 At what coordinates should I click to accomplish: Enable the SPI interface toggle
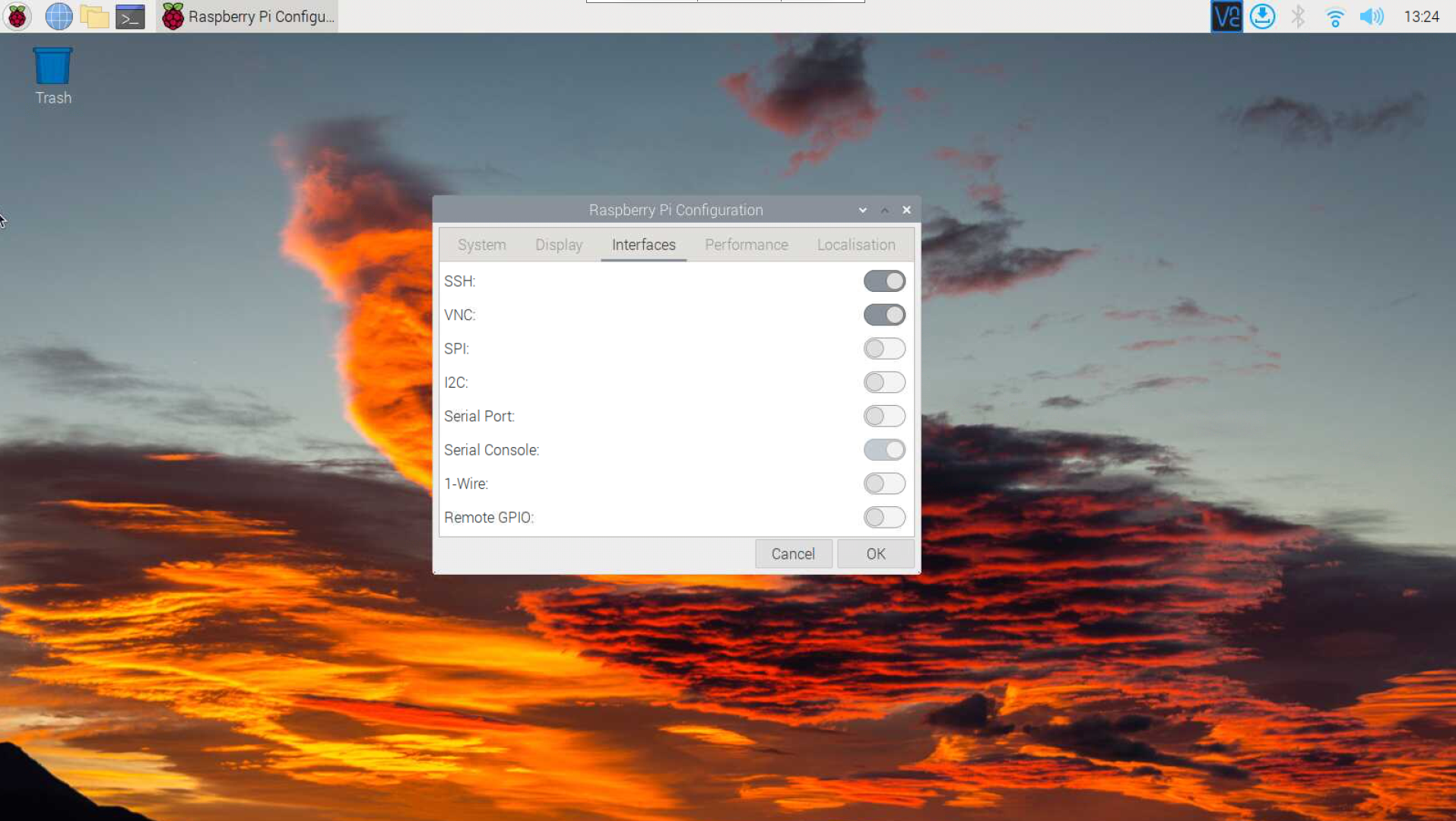[884, 349]
